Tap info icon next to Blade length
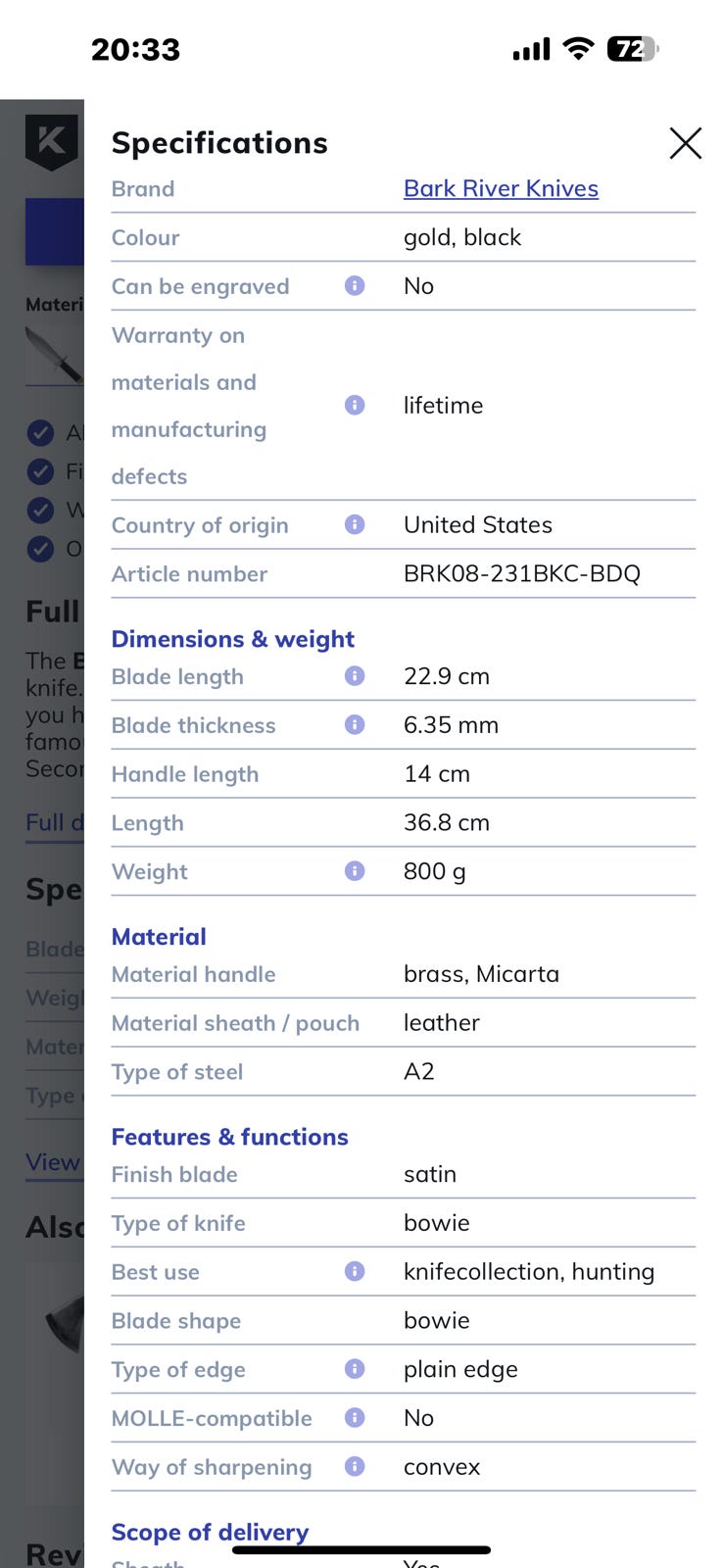This screenshot has width=723, height=1568. pyautogui.click(x=355, y=675)
